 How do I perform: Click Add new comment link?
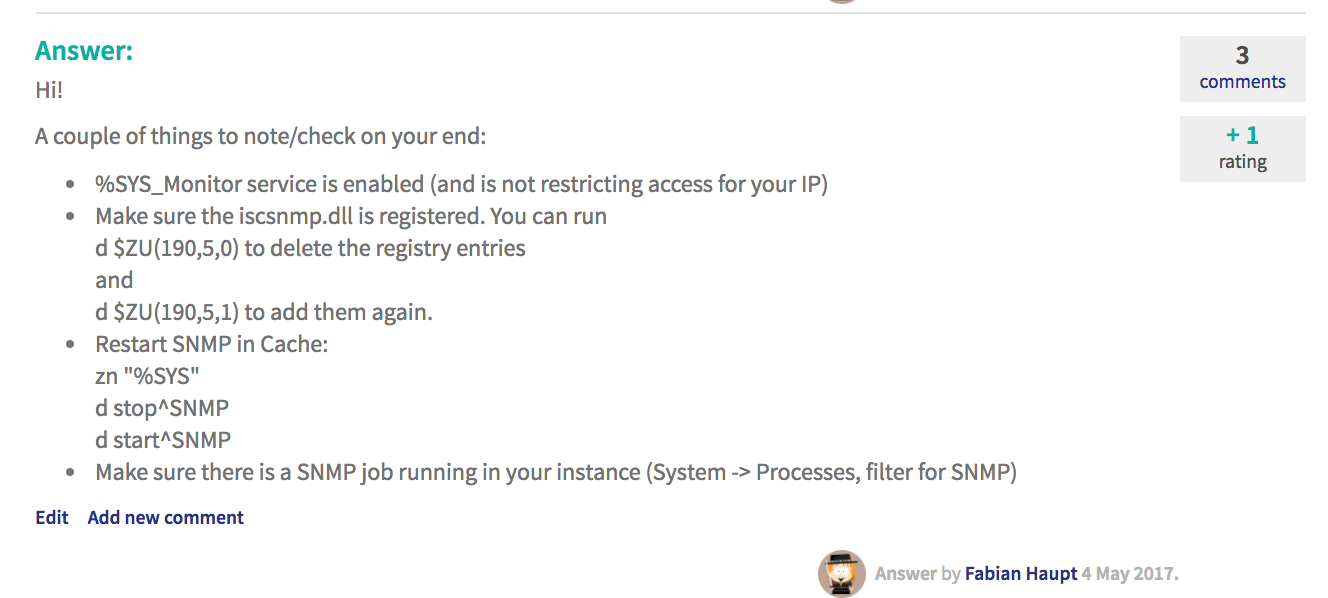(166, 517)
